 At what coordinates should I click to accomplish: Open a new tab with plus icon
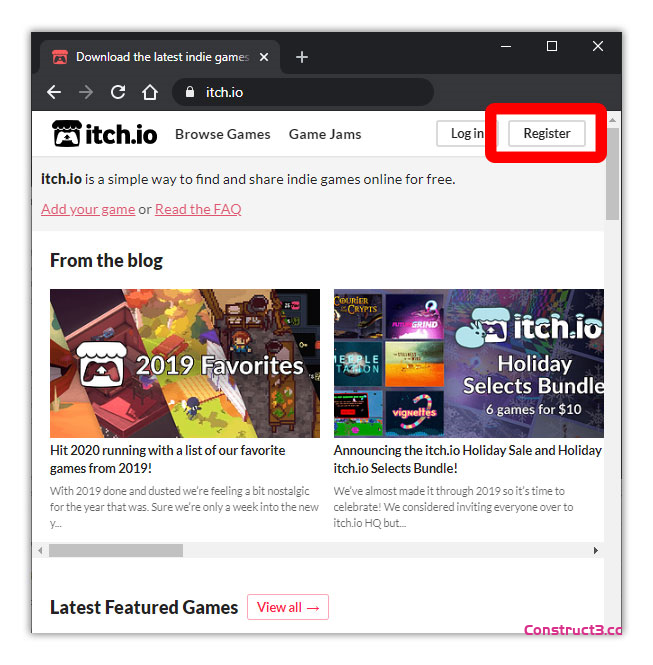coord(302,57)
